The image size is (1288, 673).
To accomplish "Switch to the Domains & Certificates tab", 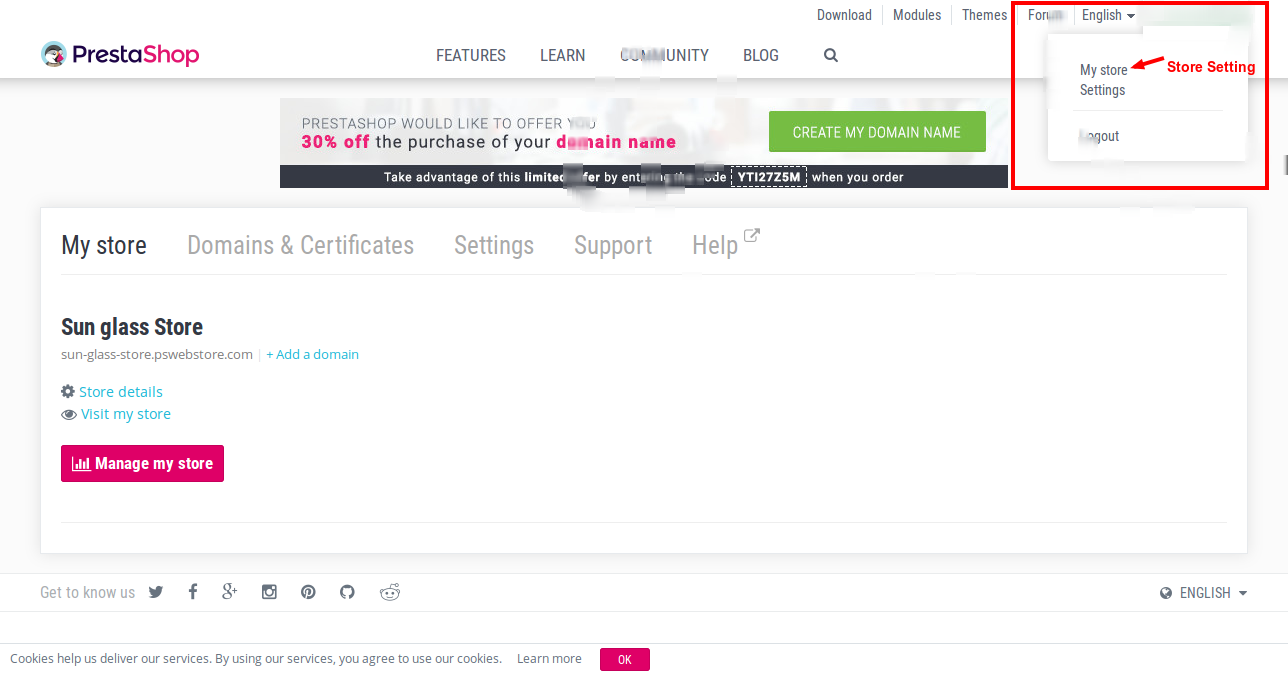I will [x=300, y=245].
